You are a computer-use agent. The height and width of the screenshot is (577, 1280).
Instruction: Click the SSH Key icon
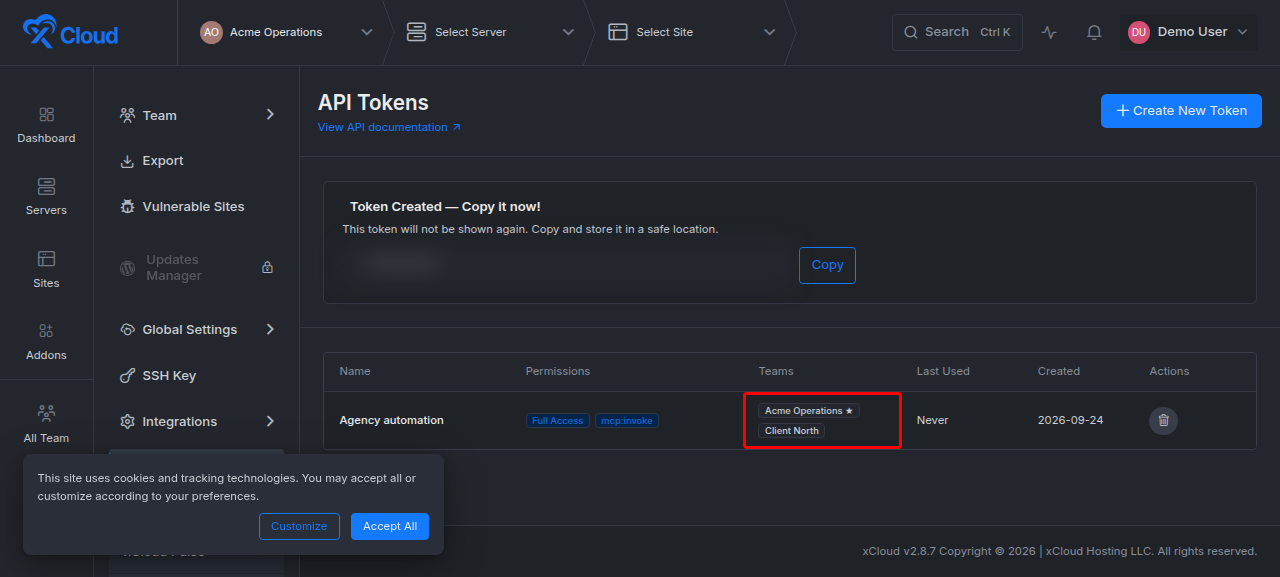pyautogui.click(x=127, y=376)
